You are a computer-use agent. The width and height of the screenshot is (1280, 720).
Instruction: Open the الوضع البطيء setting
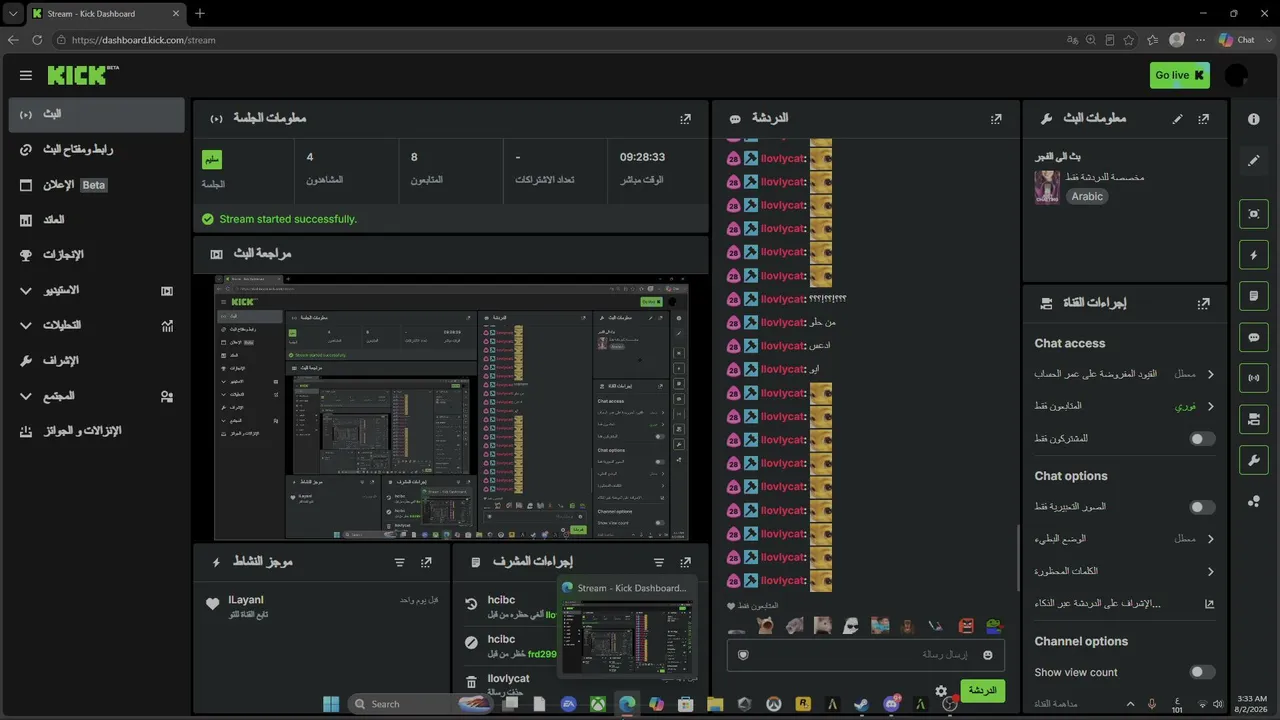pyautogui.click(x=1125, y=539)
